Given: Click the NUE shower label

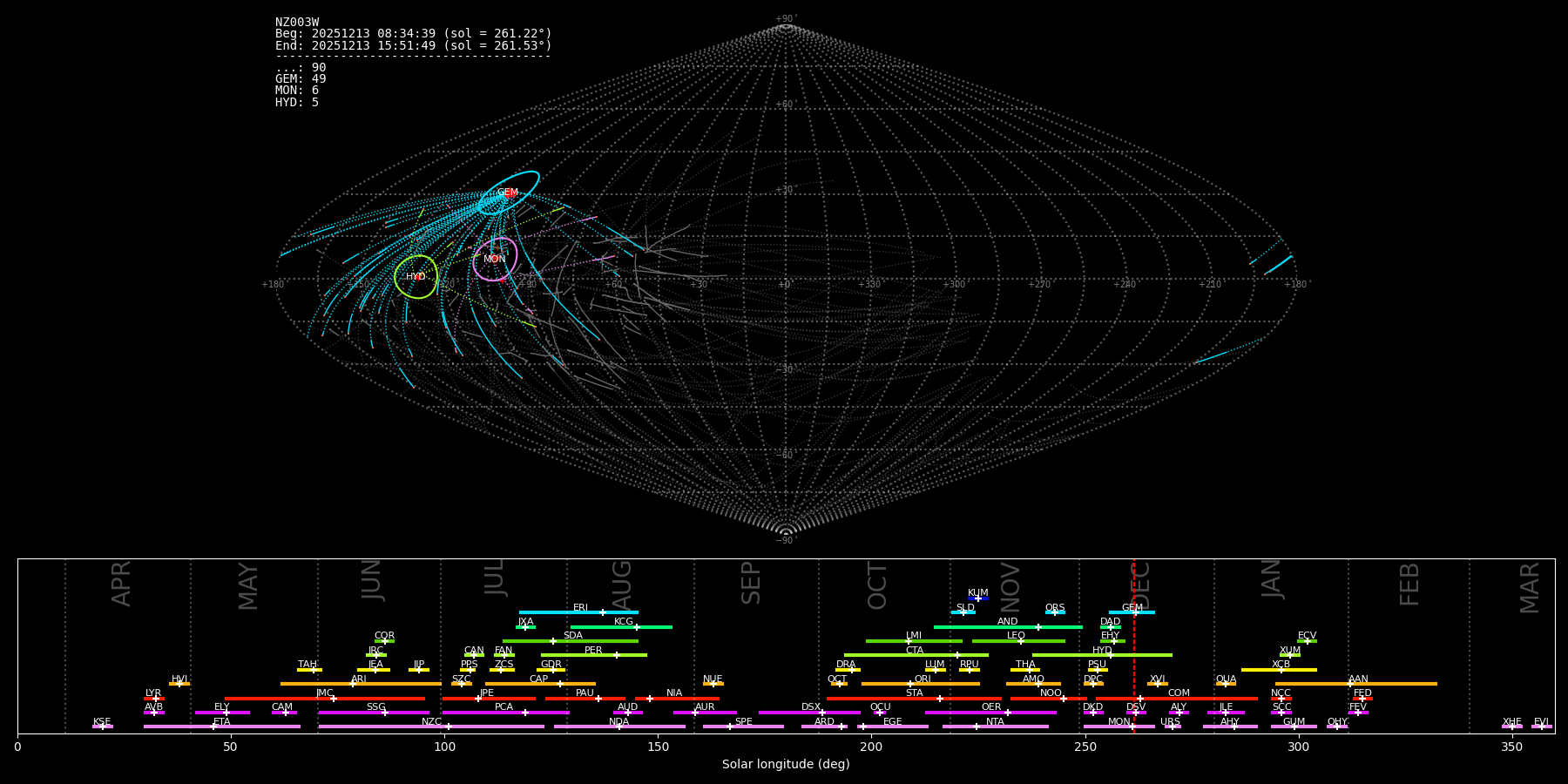Looking at the screenshot, I should pyautogui.click(x=713, y=679).
